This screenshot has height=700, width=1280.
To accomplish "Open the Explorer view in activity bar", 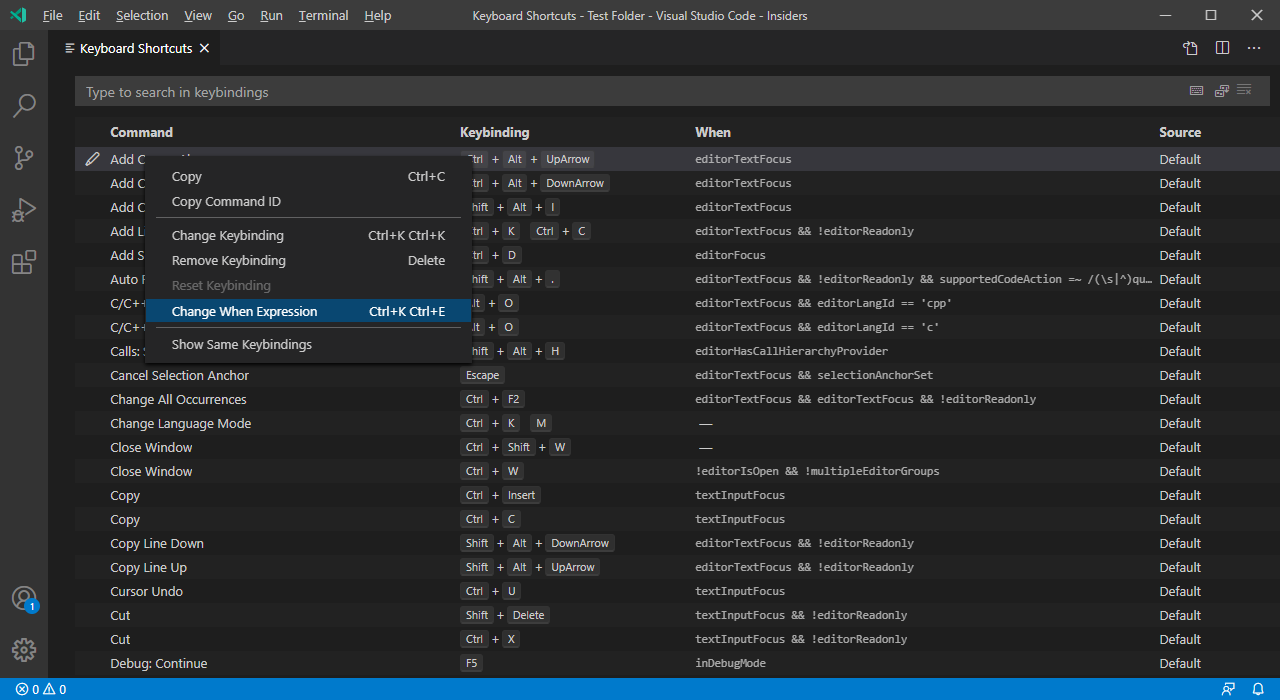I will pos(24,54).
